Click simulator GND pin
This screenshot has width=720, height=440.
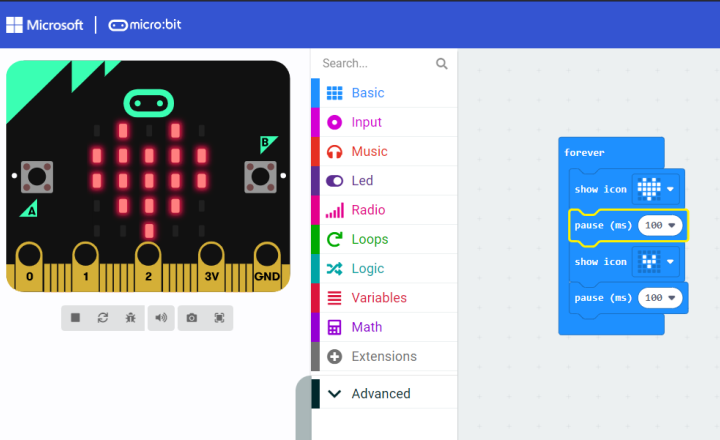tap(267, 266)
